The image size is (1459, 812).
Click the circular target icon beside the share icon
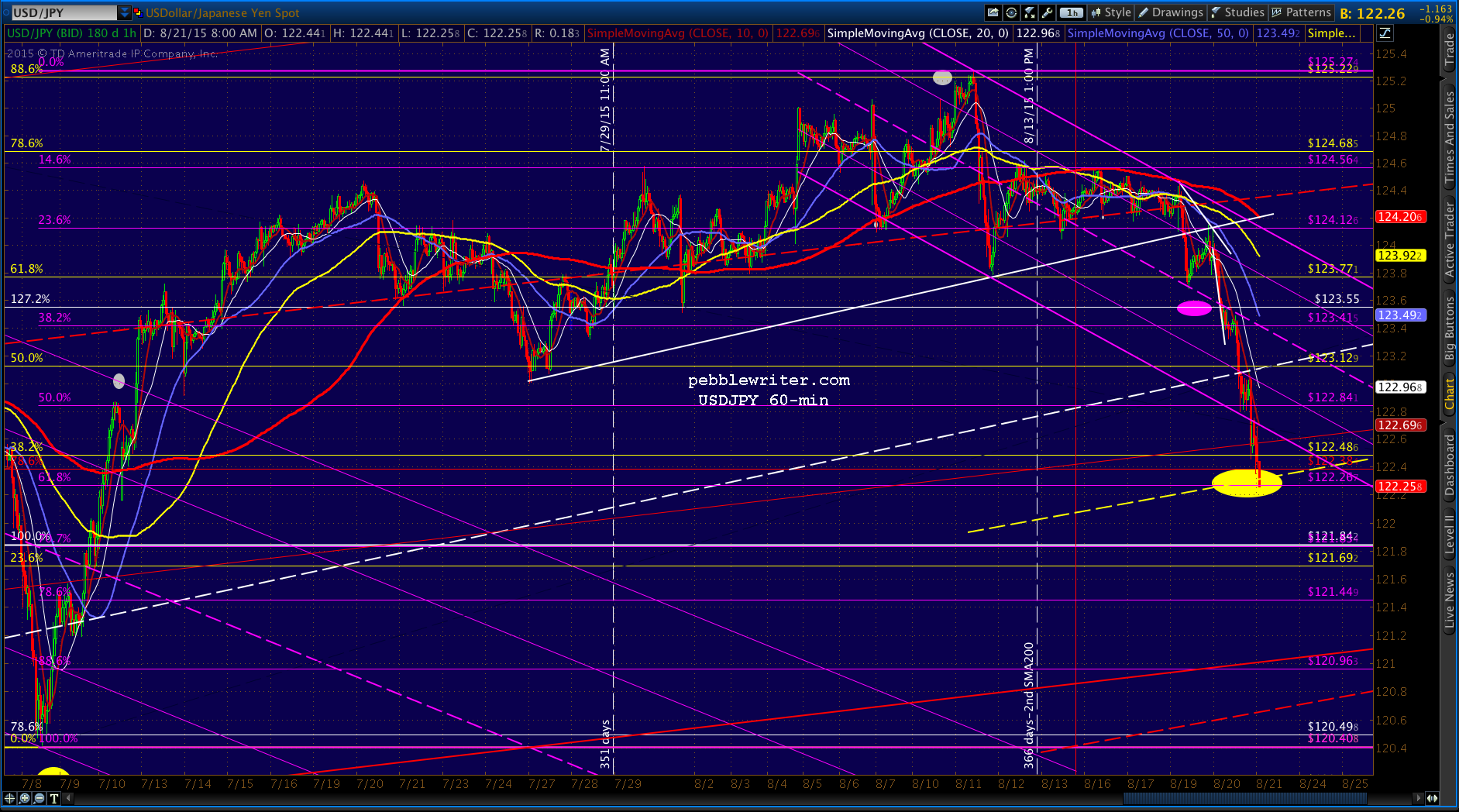click(1011, 12)
